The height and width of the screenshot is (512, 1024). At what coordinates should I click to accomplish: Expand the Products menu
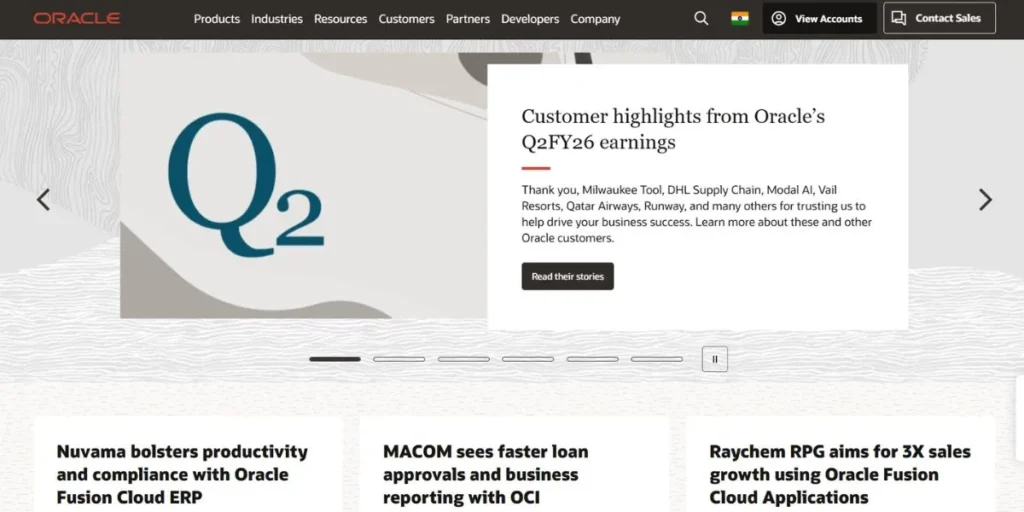[217, 19]
